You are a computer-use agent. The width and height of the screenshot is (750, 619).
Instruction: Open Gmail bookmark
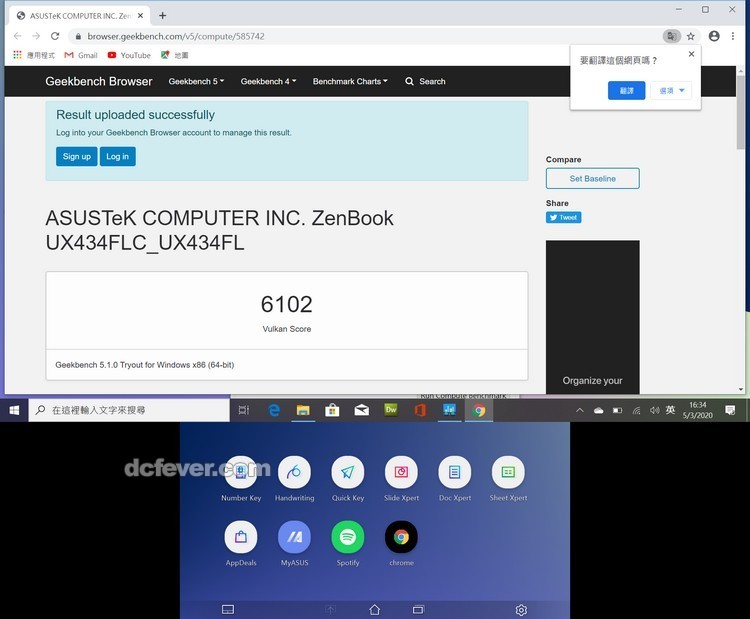(81, 55)
